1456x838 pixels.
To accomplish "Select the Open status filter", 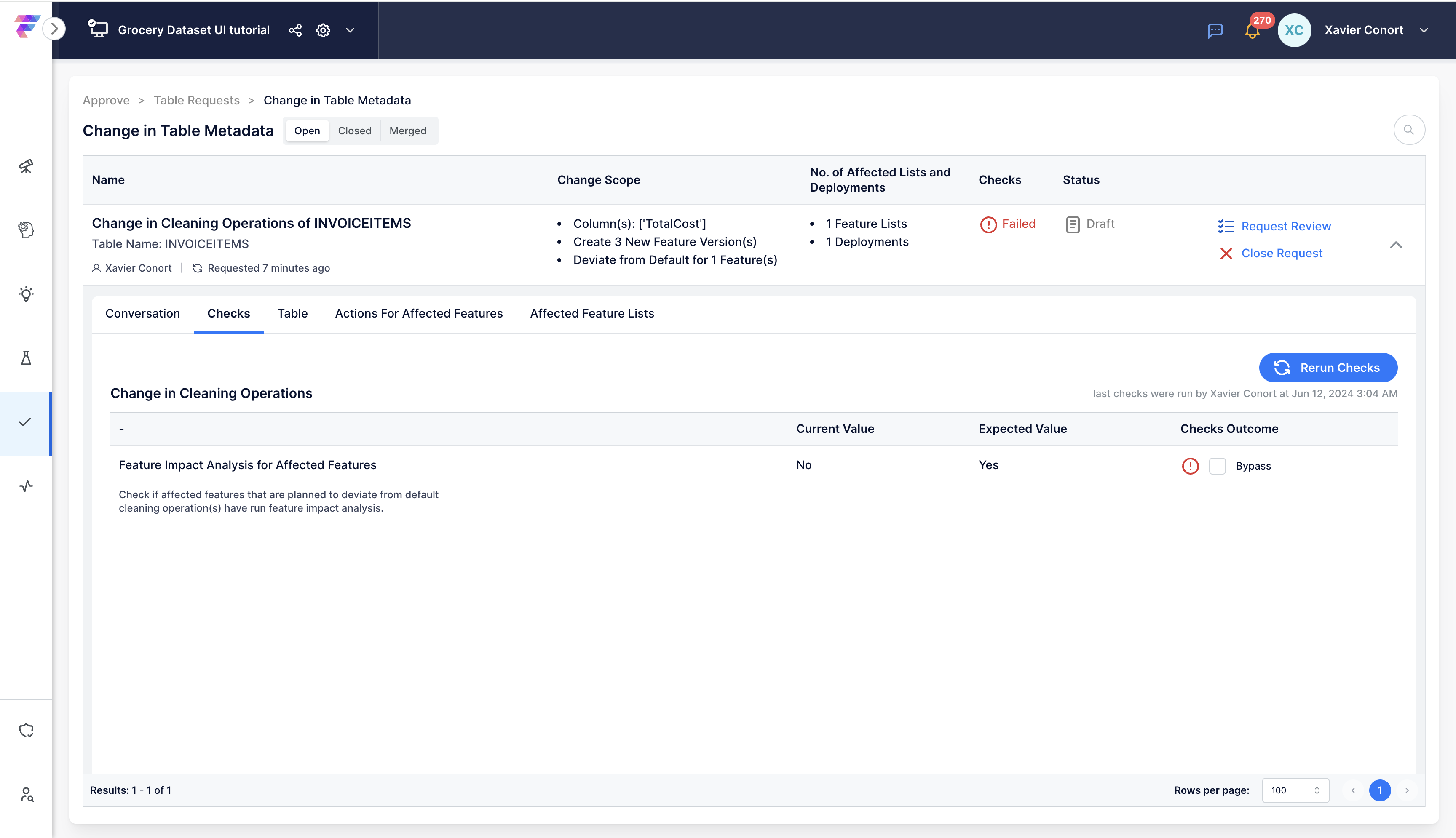I will click(307, 131).
